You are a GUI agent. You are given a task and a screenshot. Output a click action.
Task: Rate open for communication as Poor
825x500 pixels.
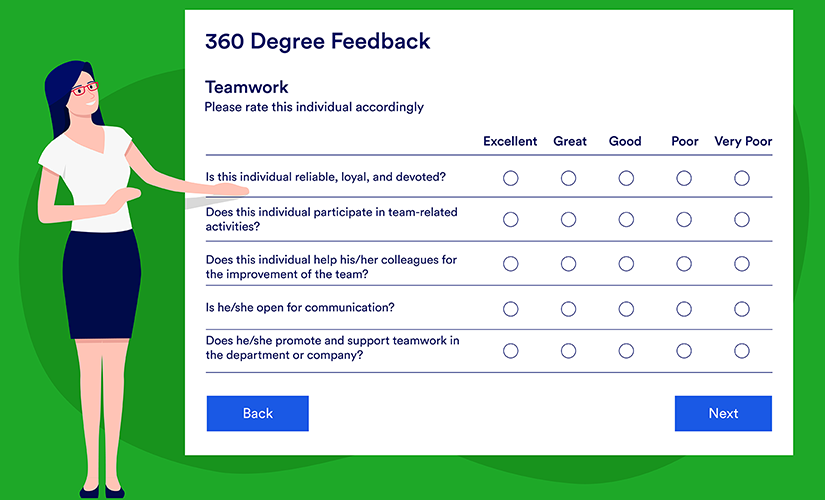tap(684, 309)
